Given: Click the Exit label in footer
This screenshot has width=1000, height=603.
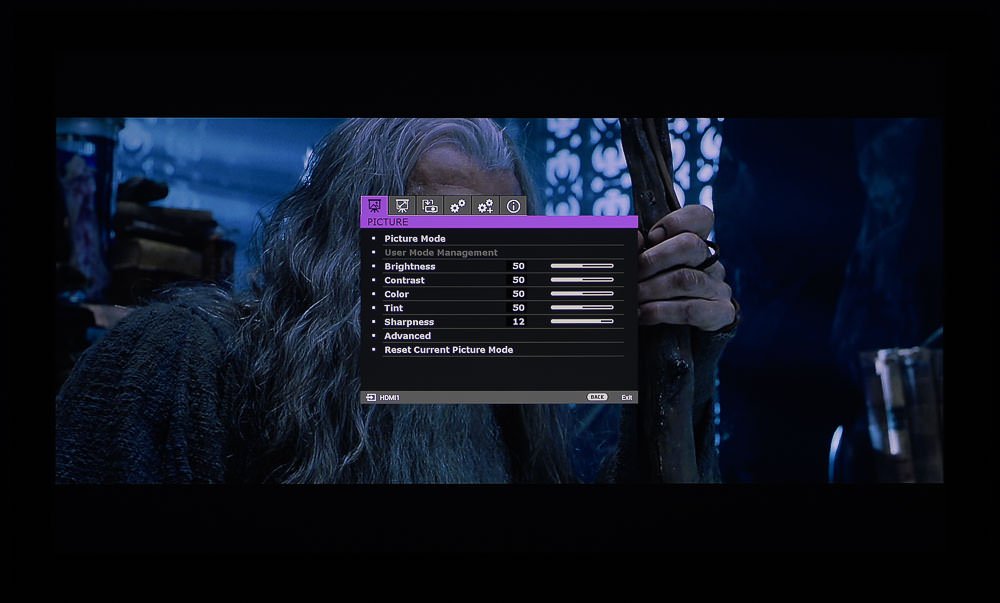Looking at the screenshot, I should (x=627, y=397).
